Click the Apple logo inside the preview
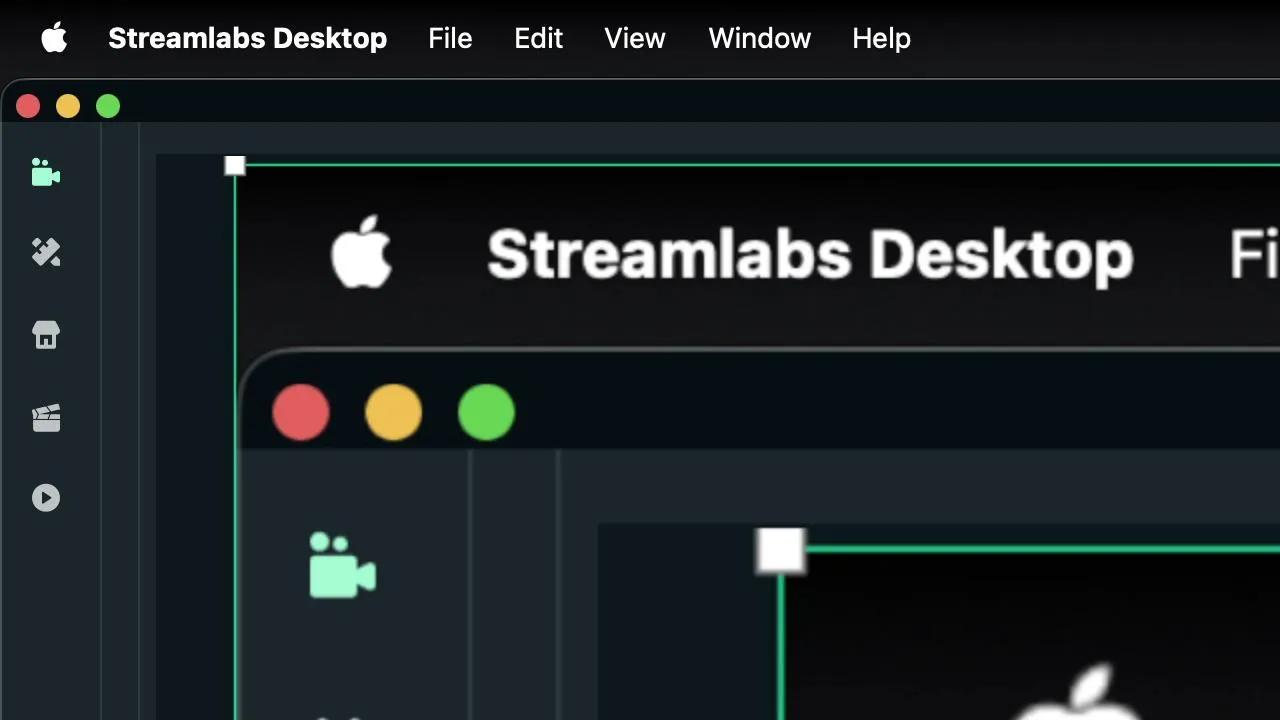Viewport: 1280px width, 720px height. (361, 252)
